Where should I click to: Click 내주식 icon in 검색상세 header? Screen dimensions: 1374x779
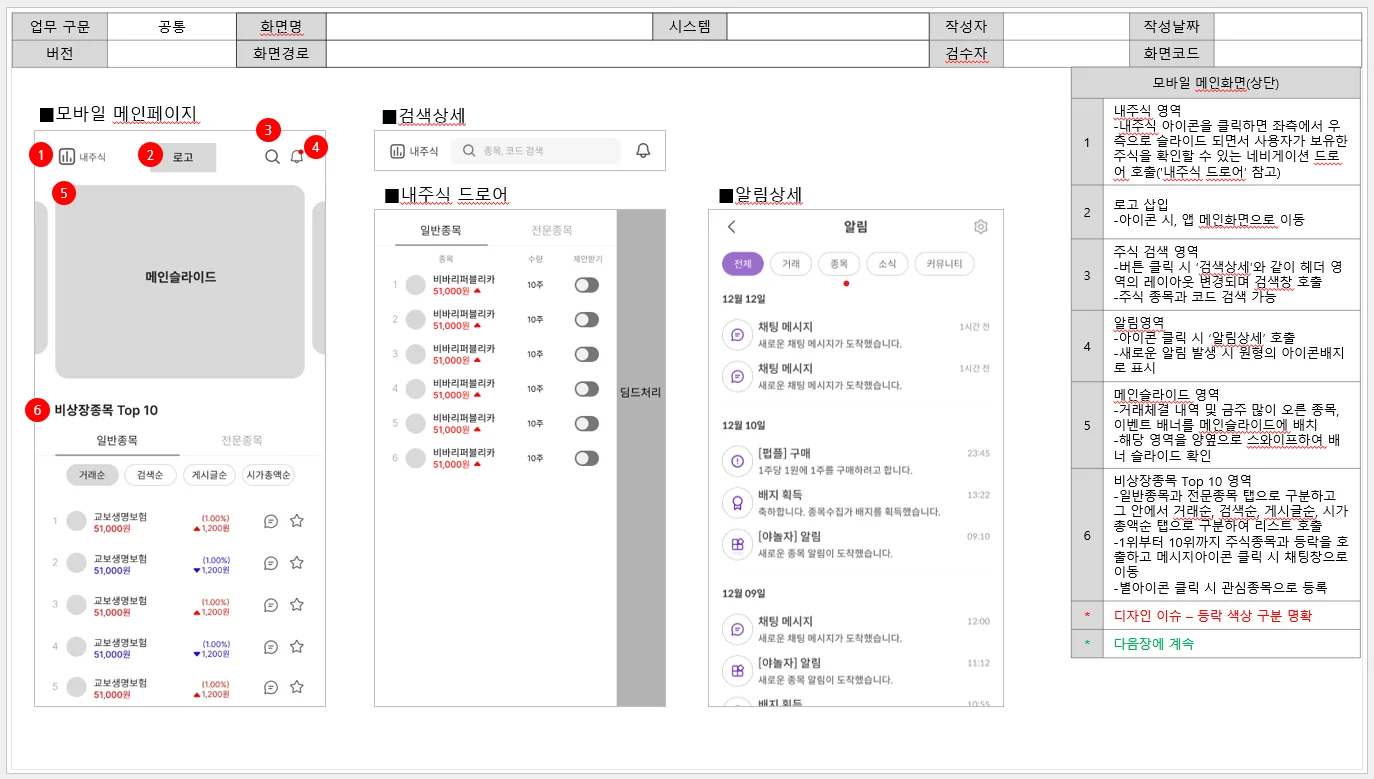pyautogui.click(x=397, y=151)
